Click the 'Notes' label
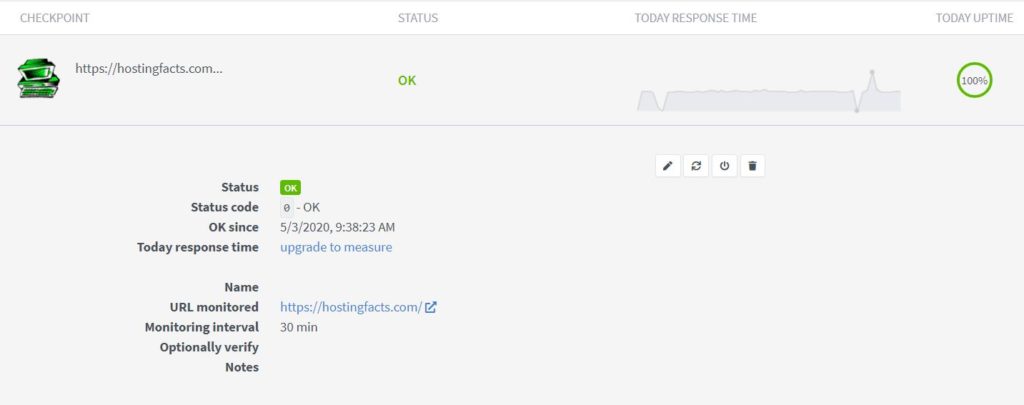Screen dimensions: 1024x405 coord(242,367)
